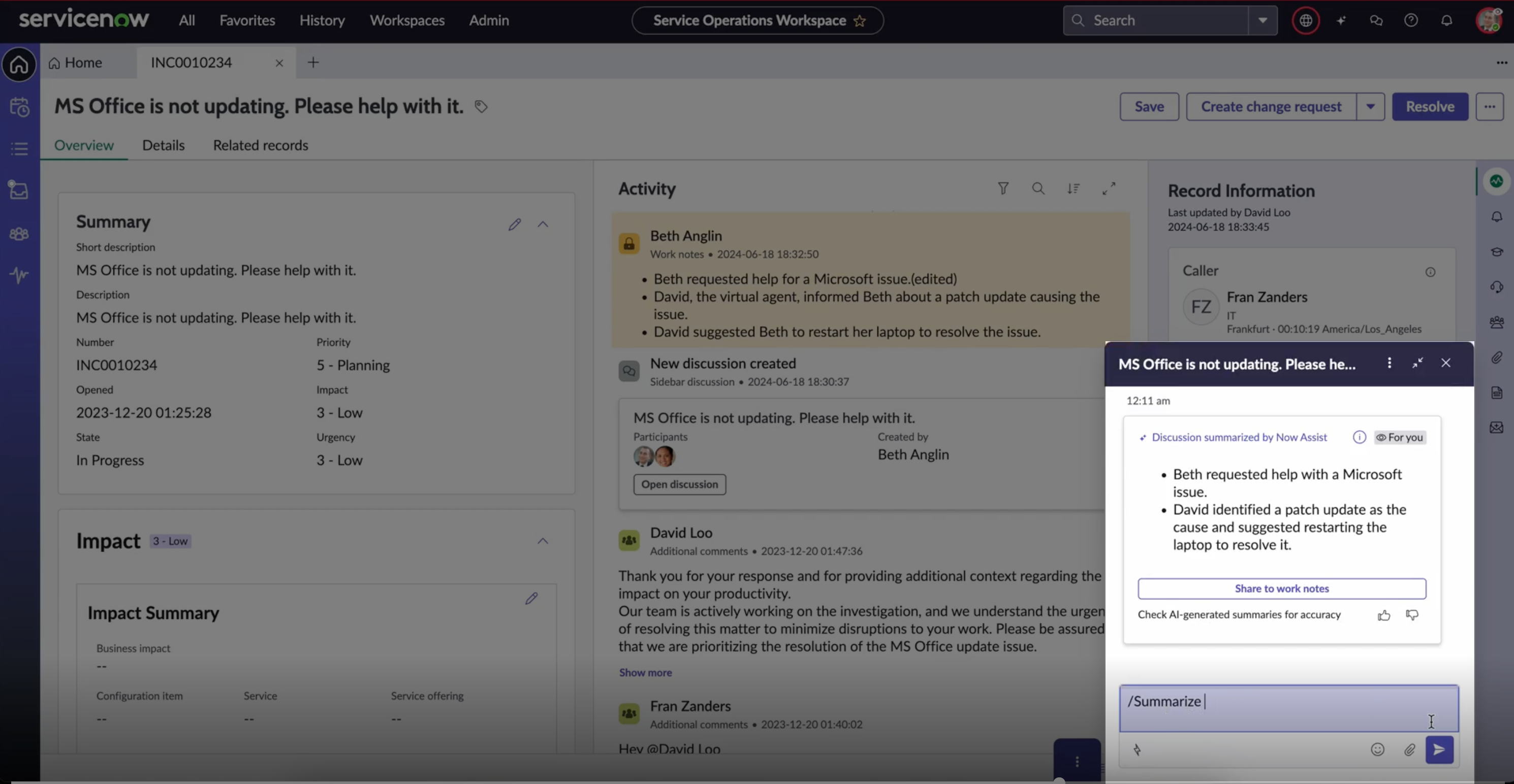Insert an emoji in the chat message
Viewport: 1514px width, 784px height.
pos(1378,749)
